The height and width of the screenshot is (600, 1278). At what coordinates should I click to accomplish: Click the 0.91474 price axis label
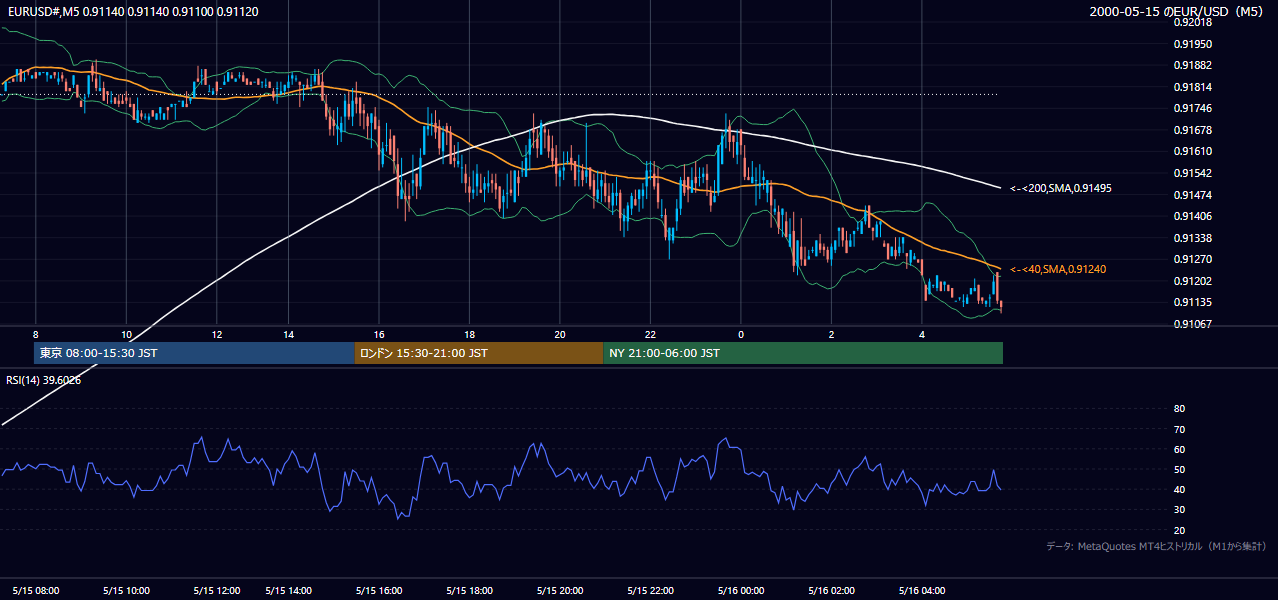tap(1194, 195)
